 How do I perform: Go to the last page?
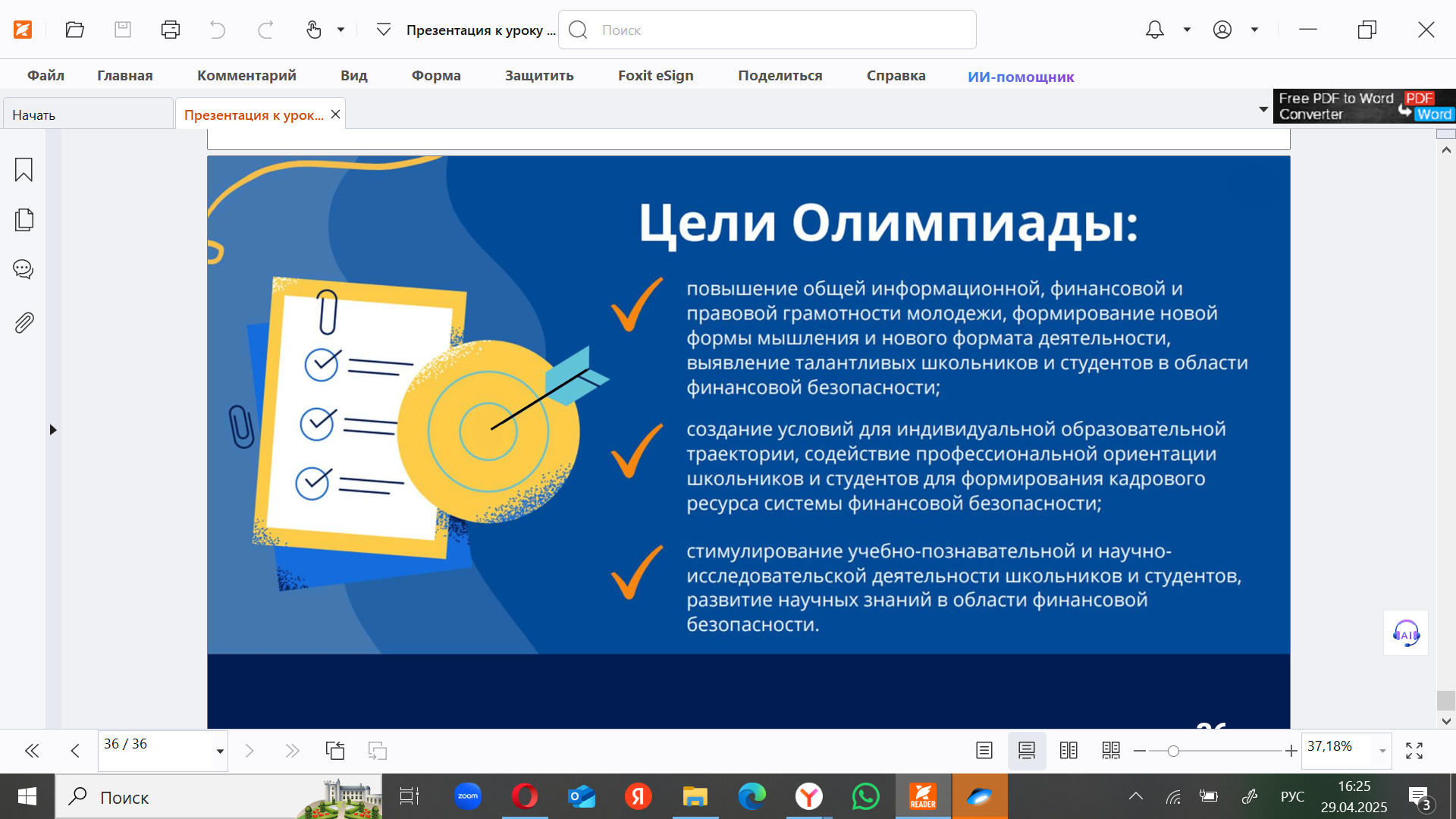292,751
